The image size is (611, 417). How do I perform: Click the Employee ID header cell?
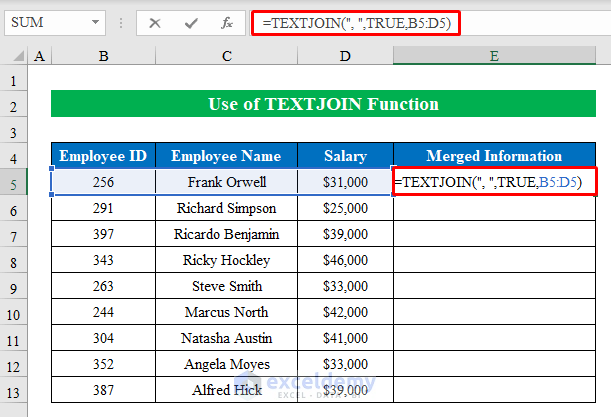pyautogui.click(x=103, y=156)
